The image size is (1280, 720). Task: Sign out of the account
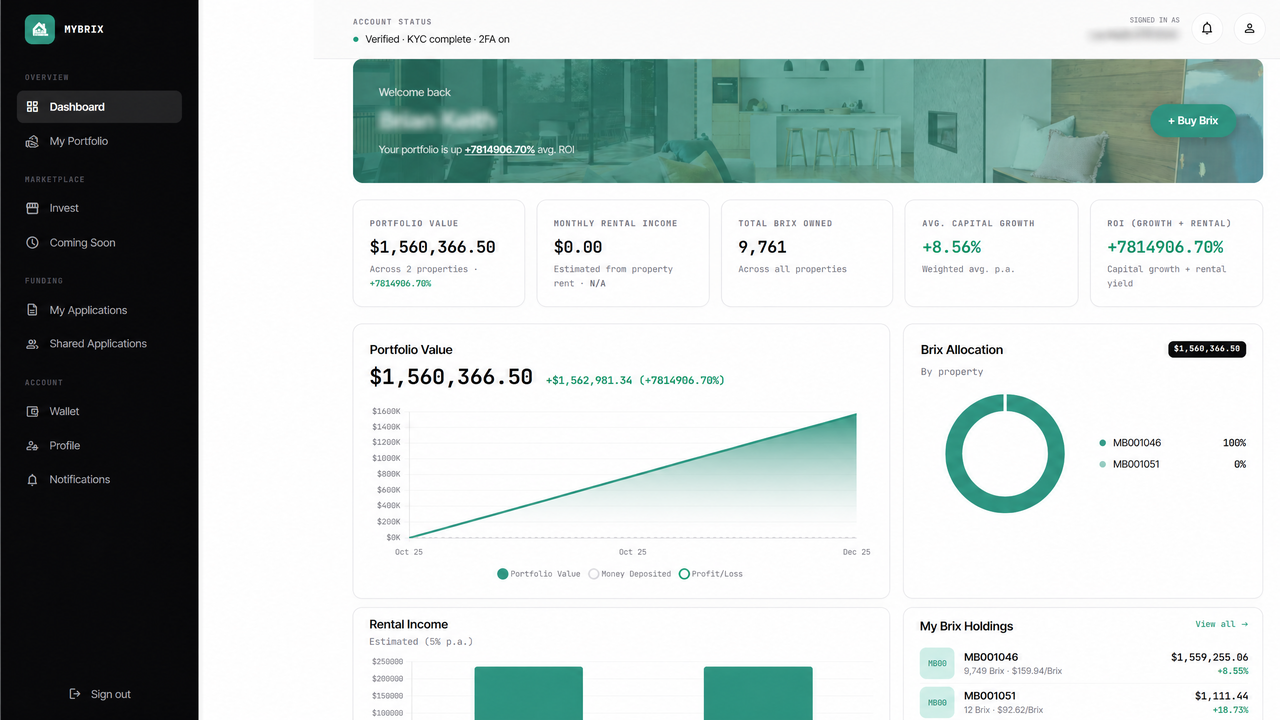pyautogui.click(x=99, y=694)
